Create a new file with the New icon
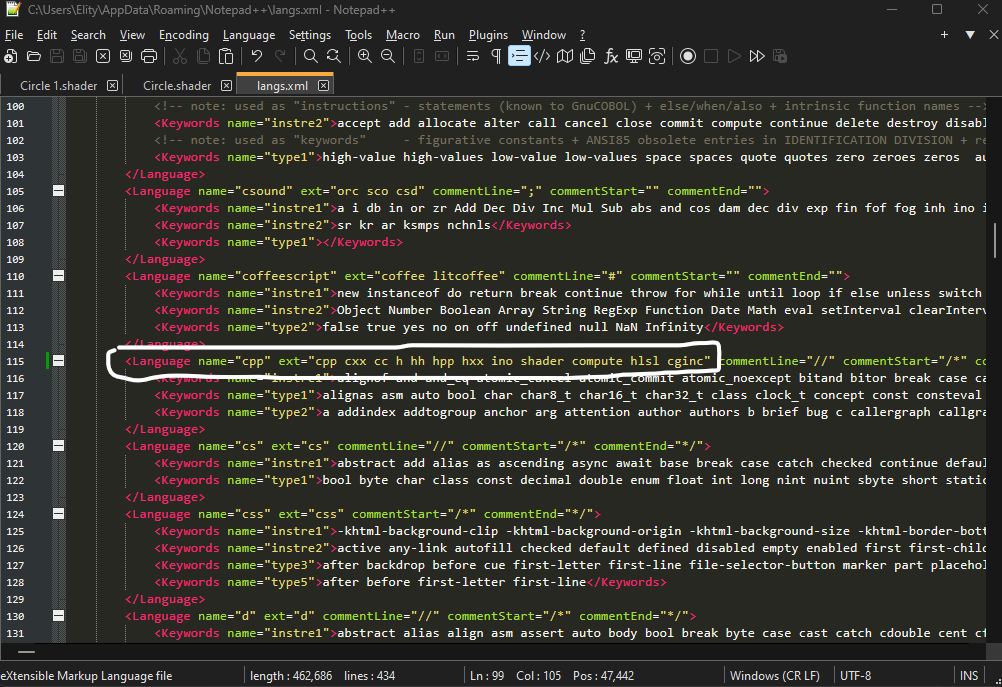Screen dimensions: 1002x687 point(10,56)
